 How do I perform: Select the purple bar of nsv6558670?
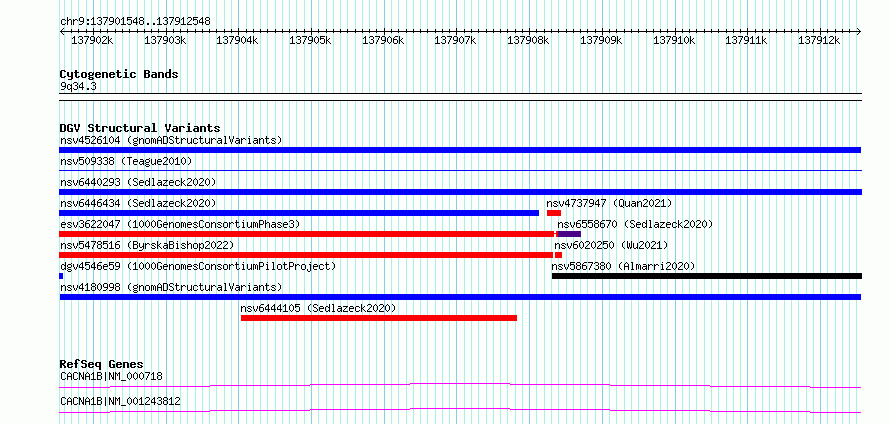569,234
